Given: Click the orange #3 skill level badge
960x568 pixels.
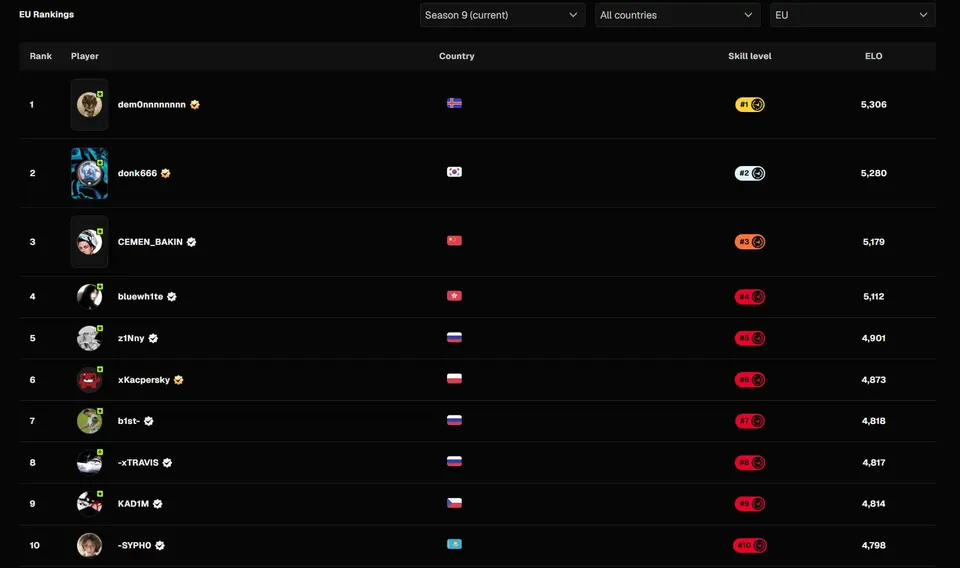Looking at the screenshot, I should (x=749, y=242).
